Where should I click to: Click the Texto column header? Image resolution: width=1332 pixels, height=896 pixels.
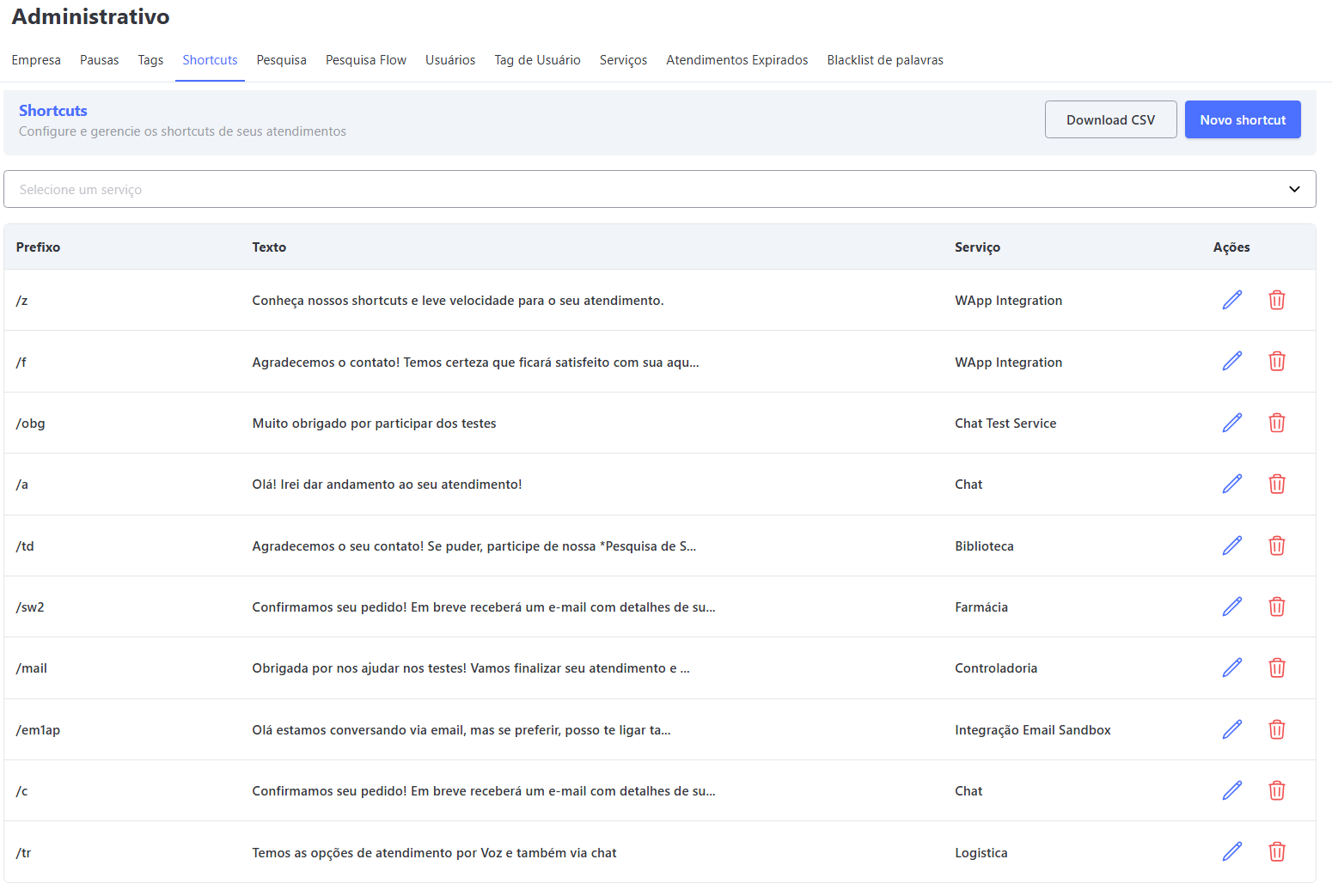(269, 247)
